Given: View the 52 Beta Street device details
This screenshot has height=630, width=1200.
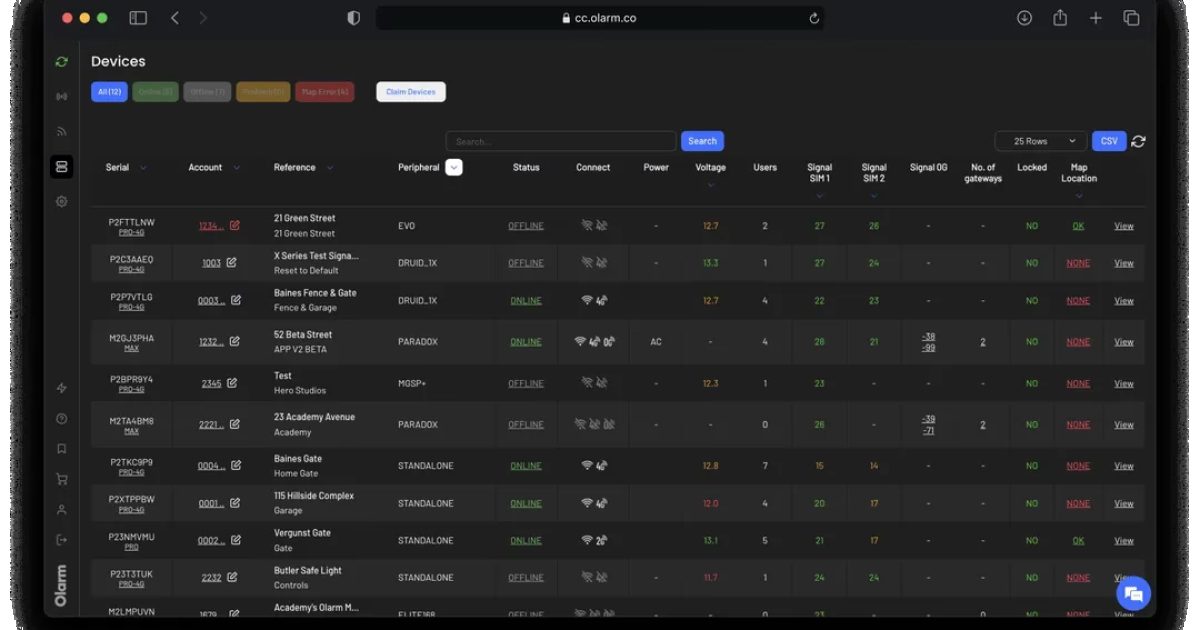Looking at the screenshot, I should tap(1123, 341).
